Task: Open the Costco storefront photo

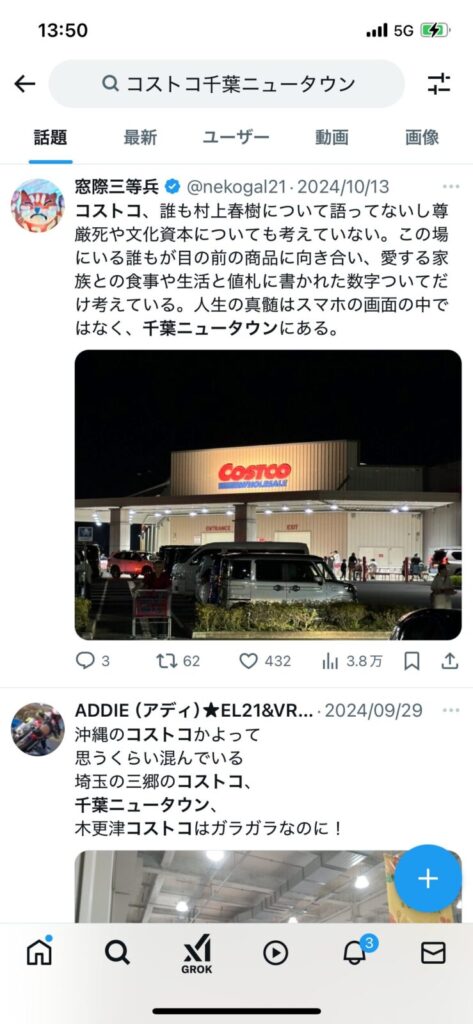Action: pyautogui.click(x=268, y=495)
